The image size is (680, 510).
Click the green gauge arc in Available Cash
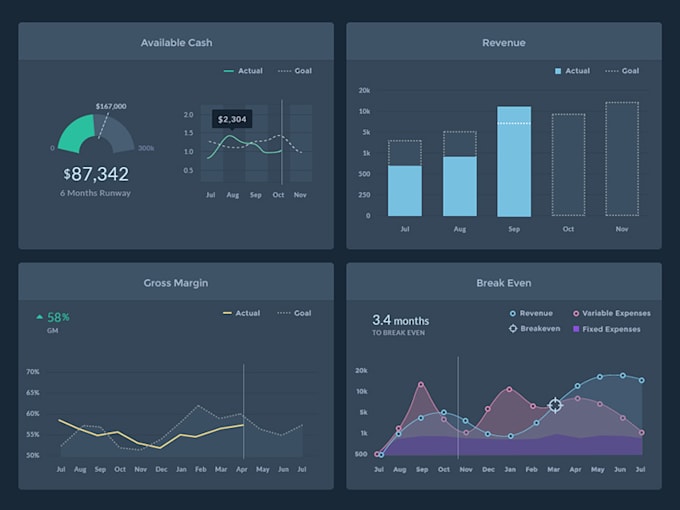point(77,134)
